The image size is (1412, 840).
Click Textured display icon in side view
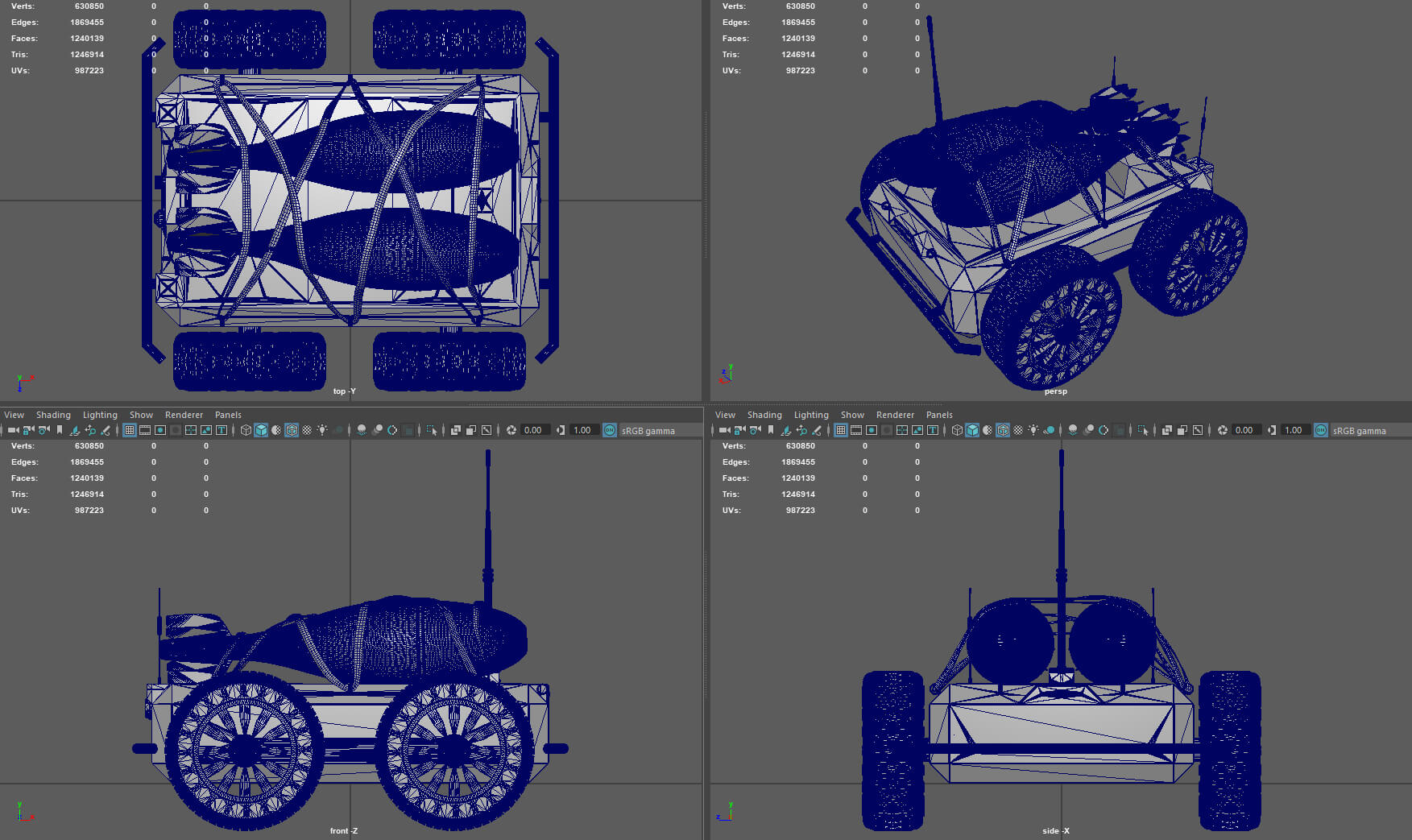coord(1018,430)
